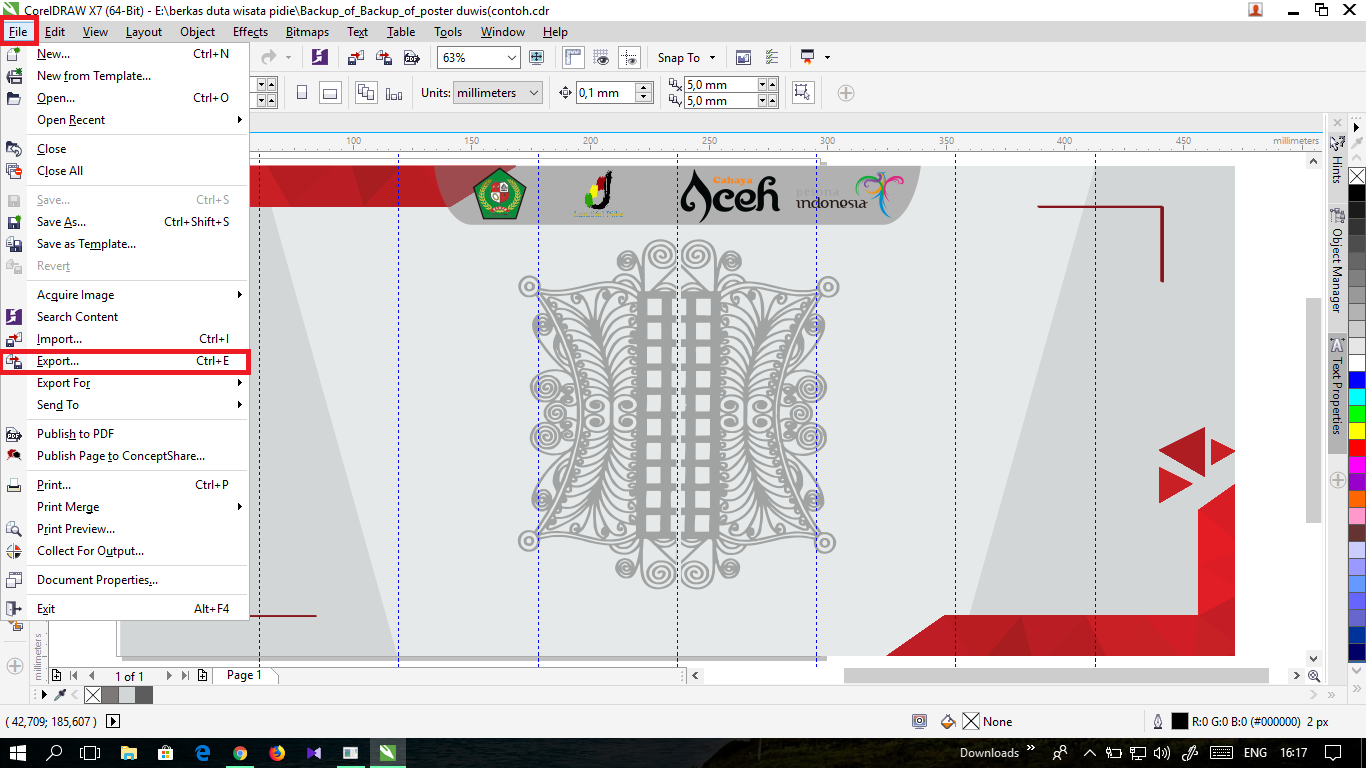The width and height of the screenshot is (1366, 768).
Task: Click the status bar coordinates arrow button
Action: [x=112, y=721]
